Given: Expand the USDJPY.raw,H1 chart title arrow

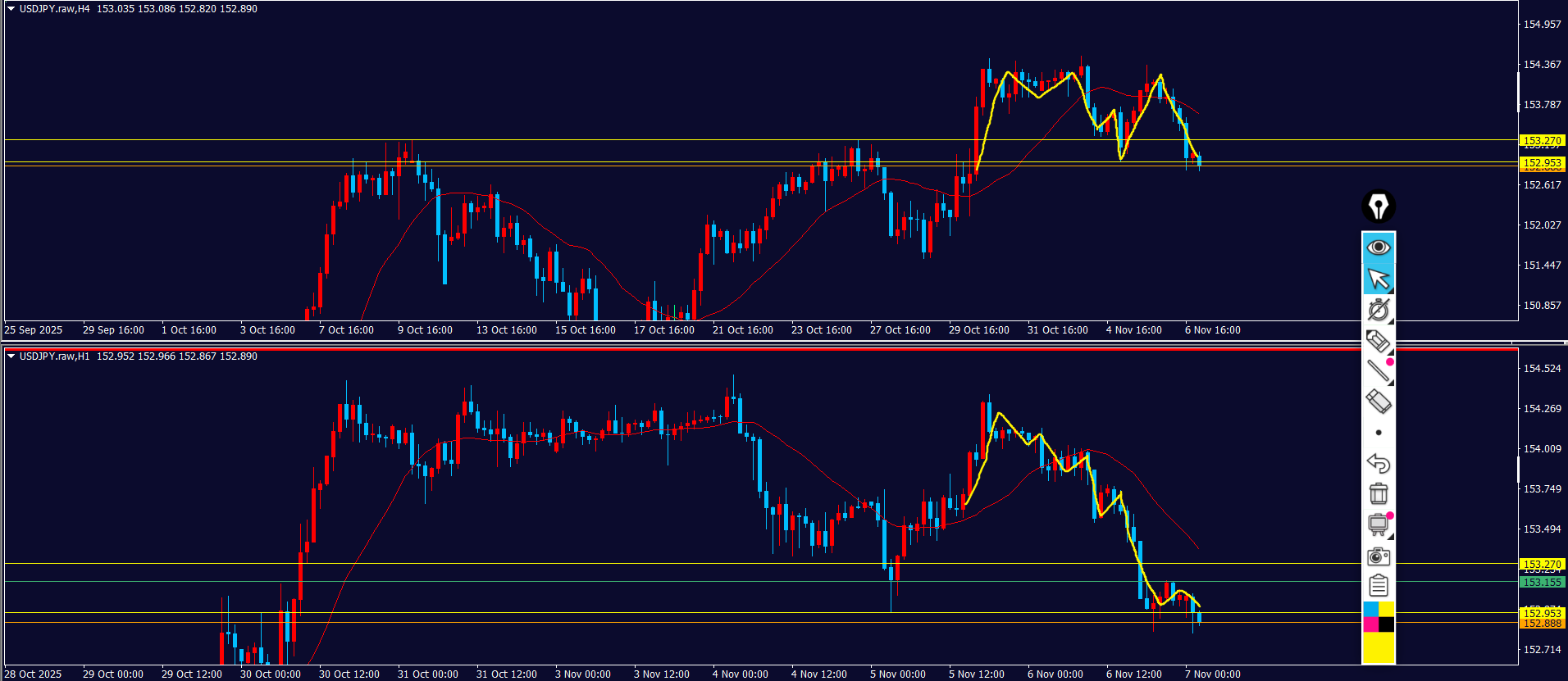Looking at the screenshot, I should (x=11, y=356).
